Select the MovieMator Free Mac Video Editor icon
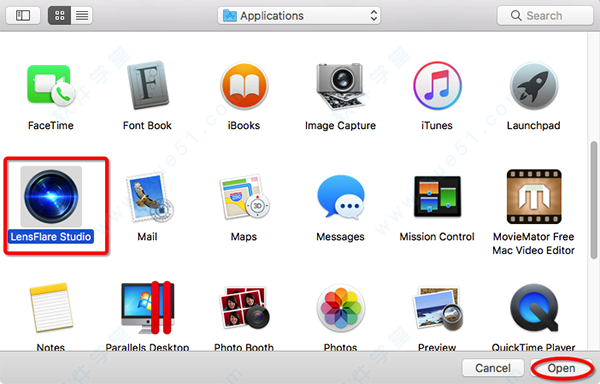 pyautogui.click(x=534, y=196)
